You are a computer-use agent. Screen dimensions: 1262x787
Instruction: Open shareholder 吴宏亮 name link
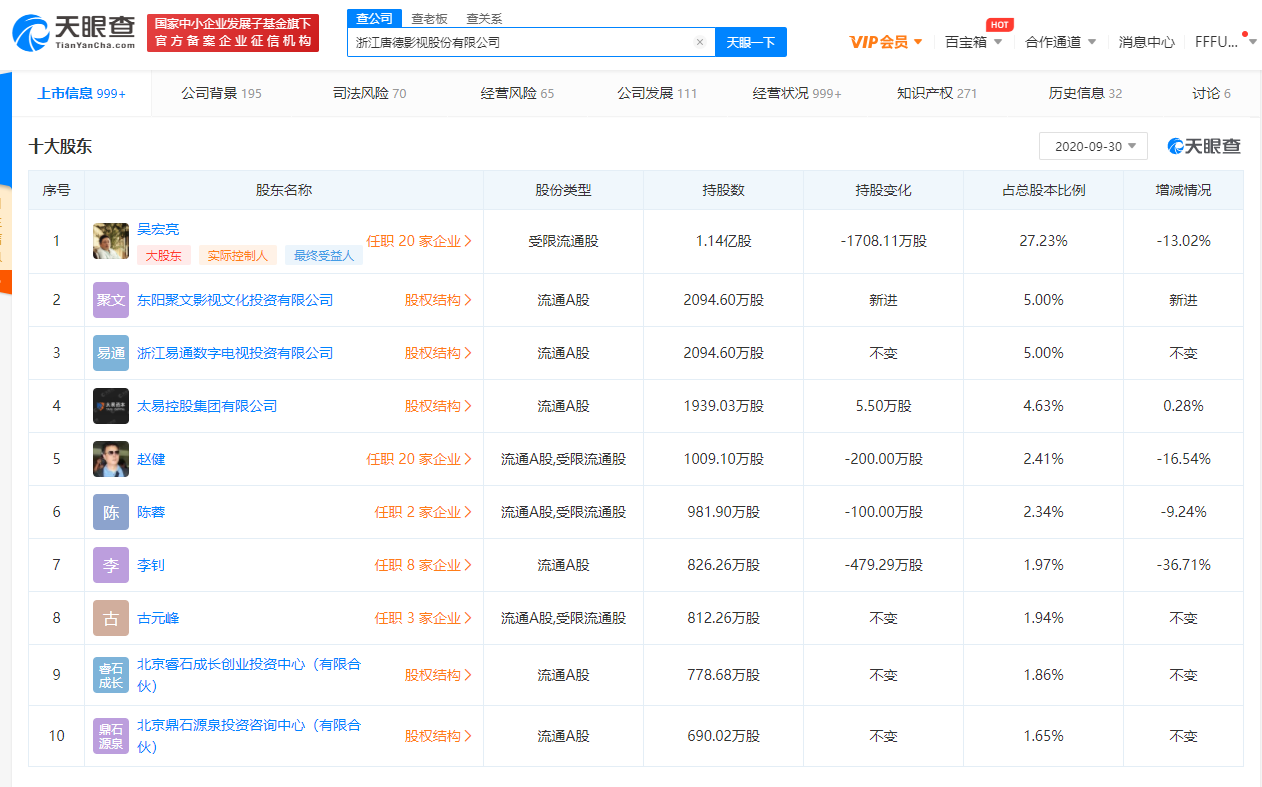(x=158, y=229)
